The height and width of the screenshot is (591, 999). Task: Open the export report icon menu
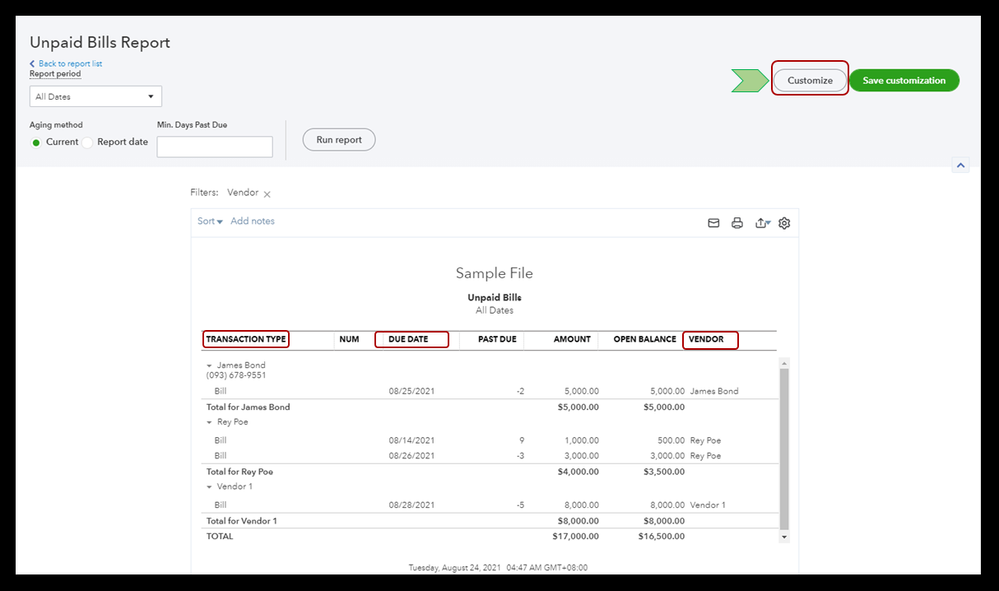763,223
